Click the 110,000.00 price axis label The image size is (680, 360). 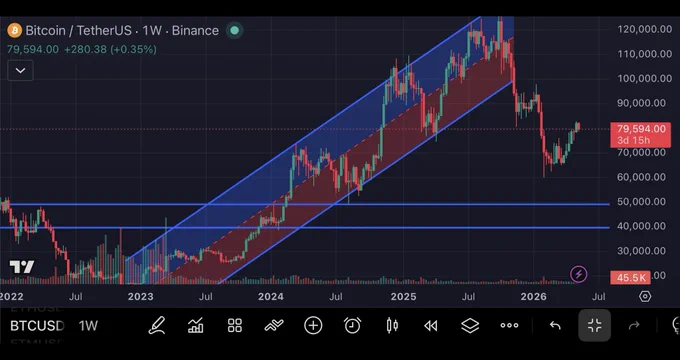644,54
